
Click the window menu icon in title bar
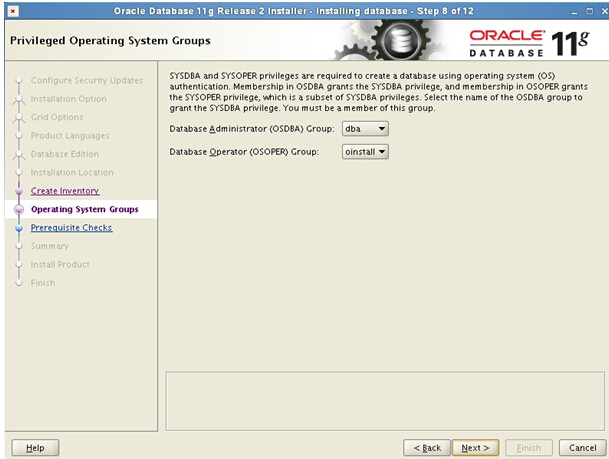tap(10, 10)
